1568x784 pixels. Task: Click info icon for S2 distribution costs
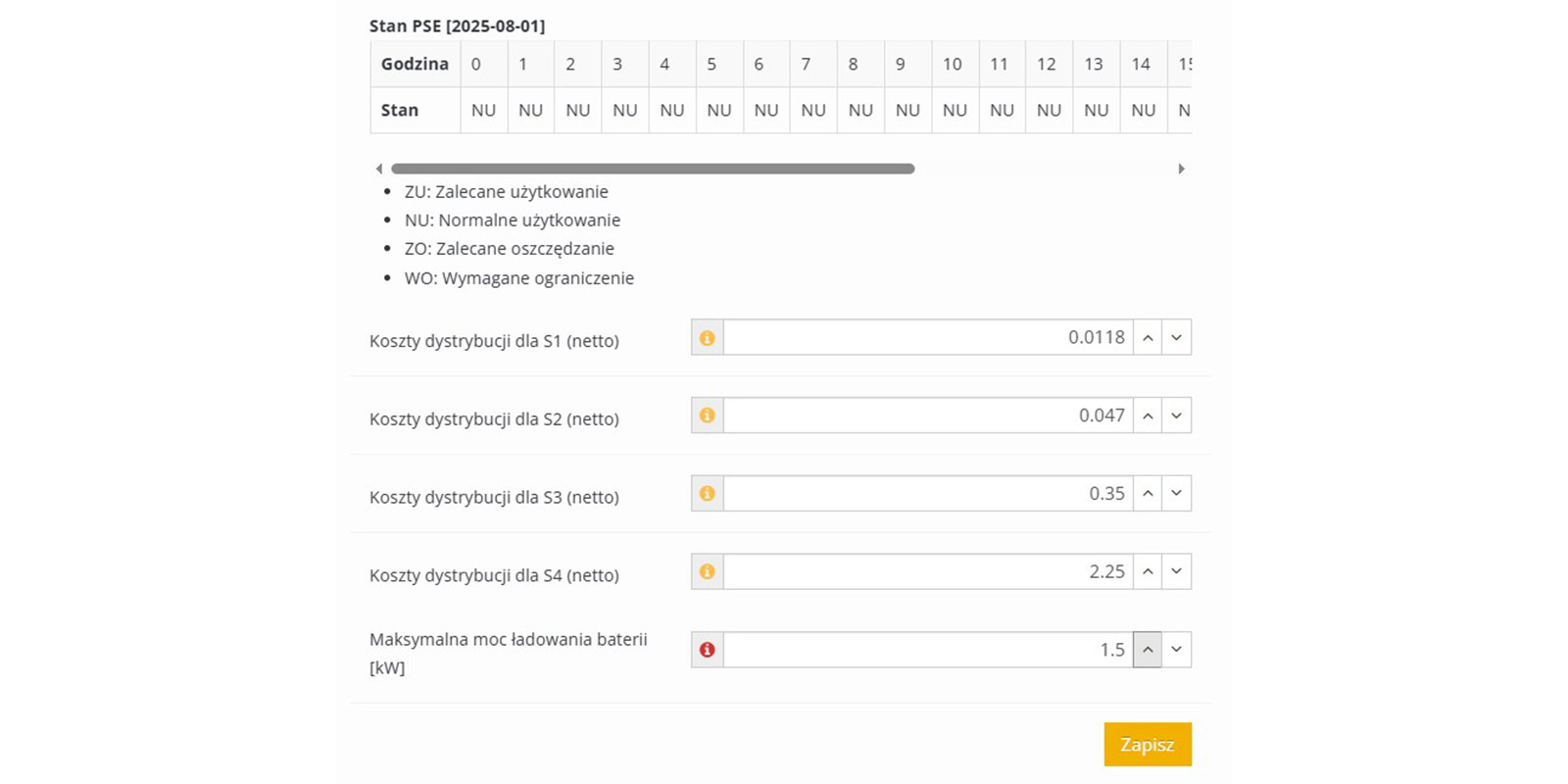(707, 416)
